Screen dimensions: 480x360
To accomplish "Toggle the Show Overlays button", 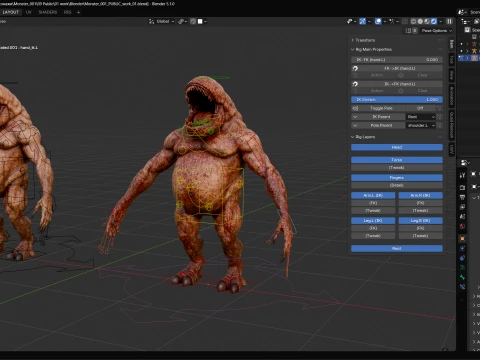I will pos(378,21).
